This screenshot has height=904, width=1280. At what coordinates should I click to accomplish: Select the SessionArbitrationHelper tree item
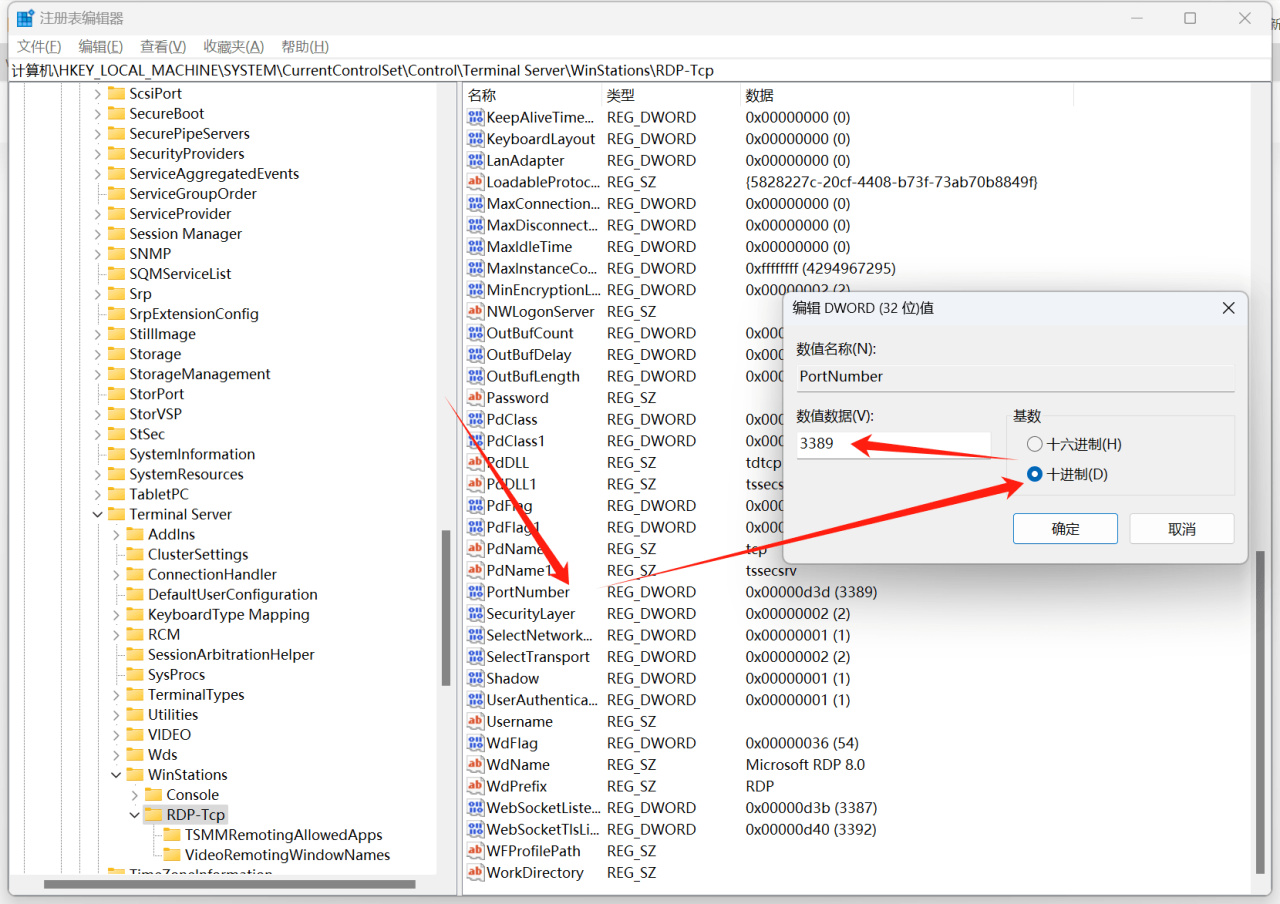click(231, 654)
